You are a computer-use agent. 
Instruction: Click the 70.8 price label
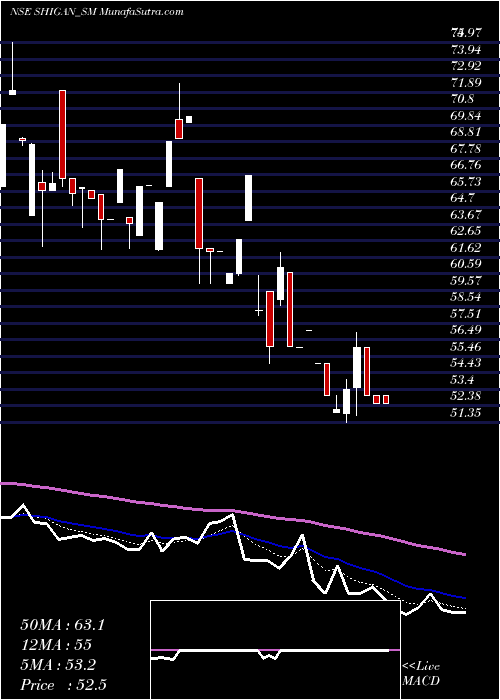click(462, 99)
